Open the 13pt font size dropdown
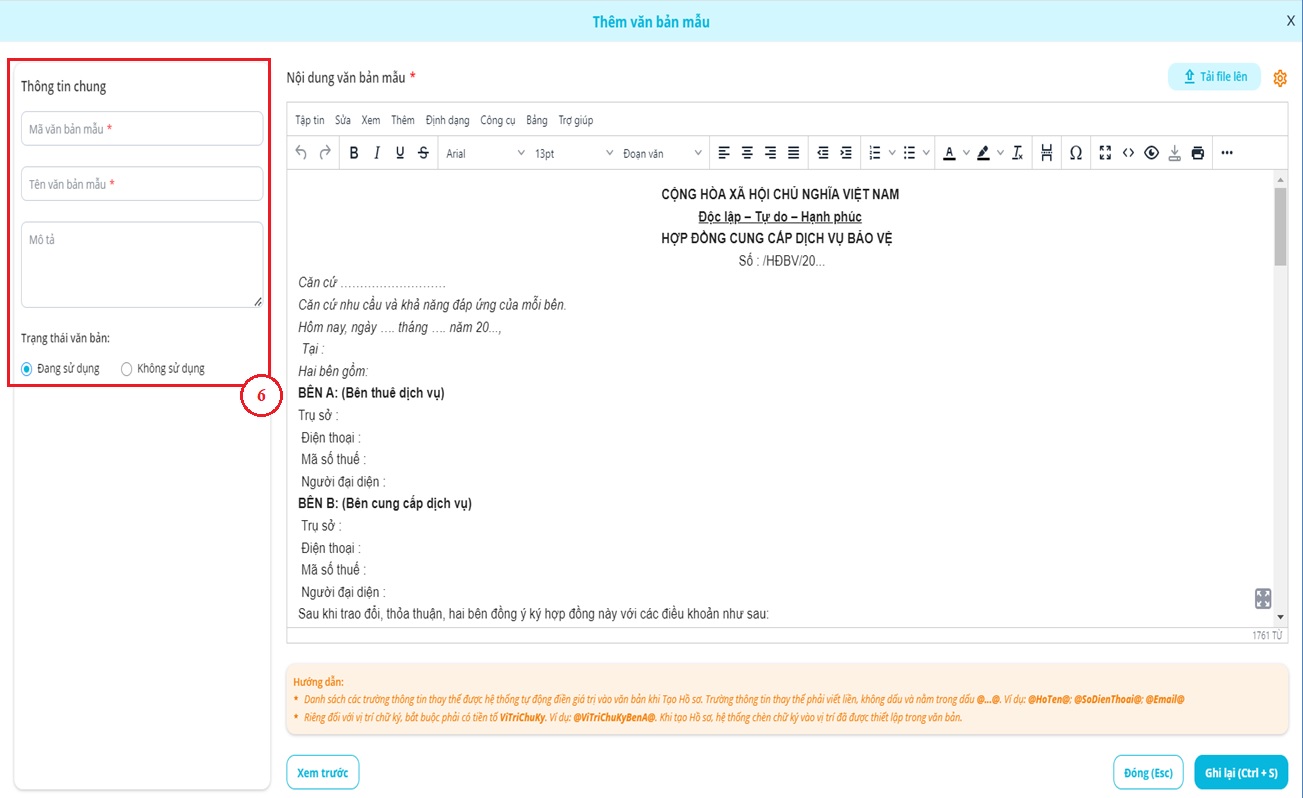 [x=573, y=153]
